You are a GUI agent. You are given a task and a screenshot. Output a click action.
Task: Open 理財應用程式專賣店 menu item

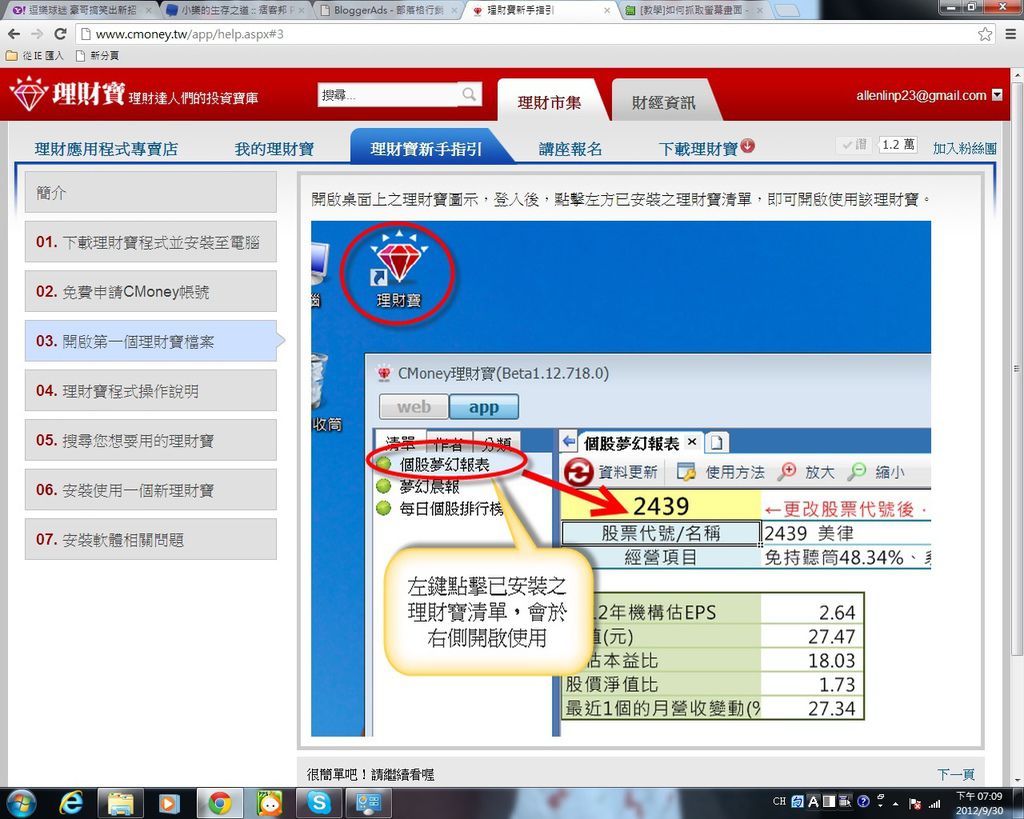tap(106, 149)
